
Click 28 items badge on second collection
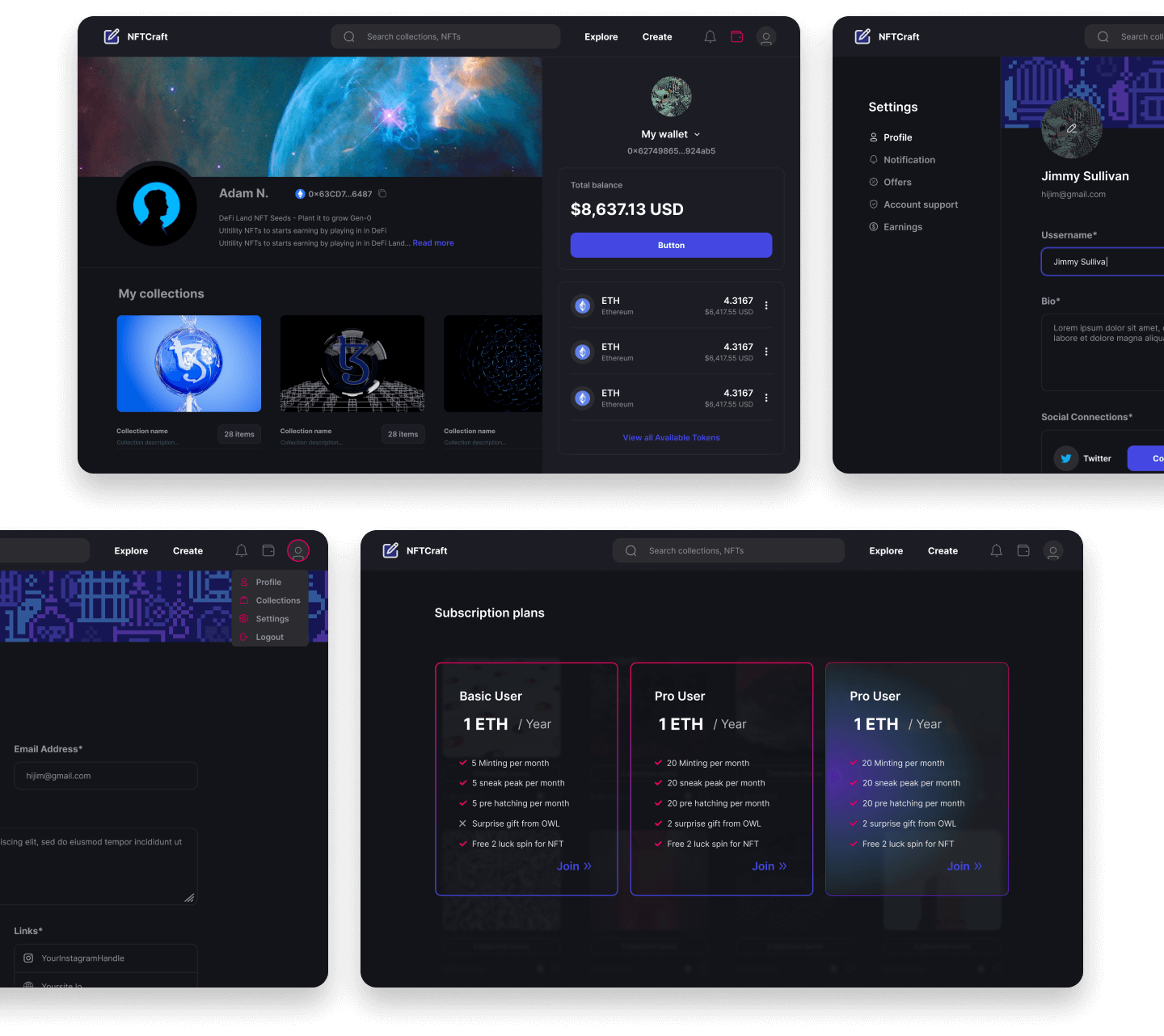tap(403, 434)
